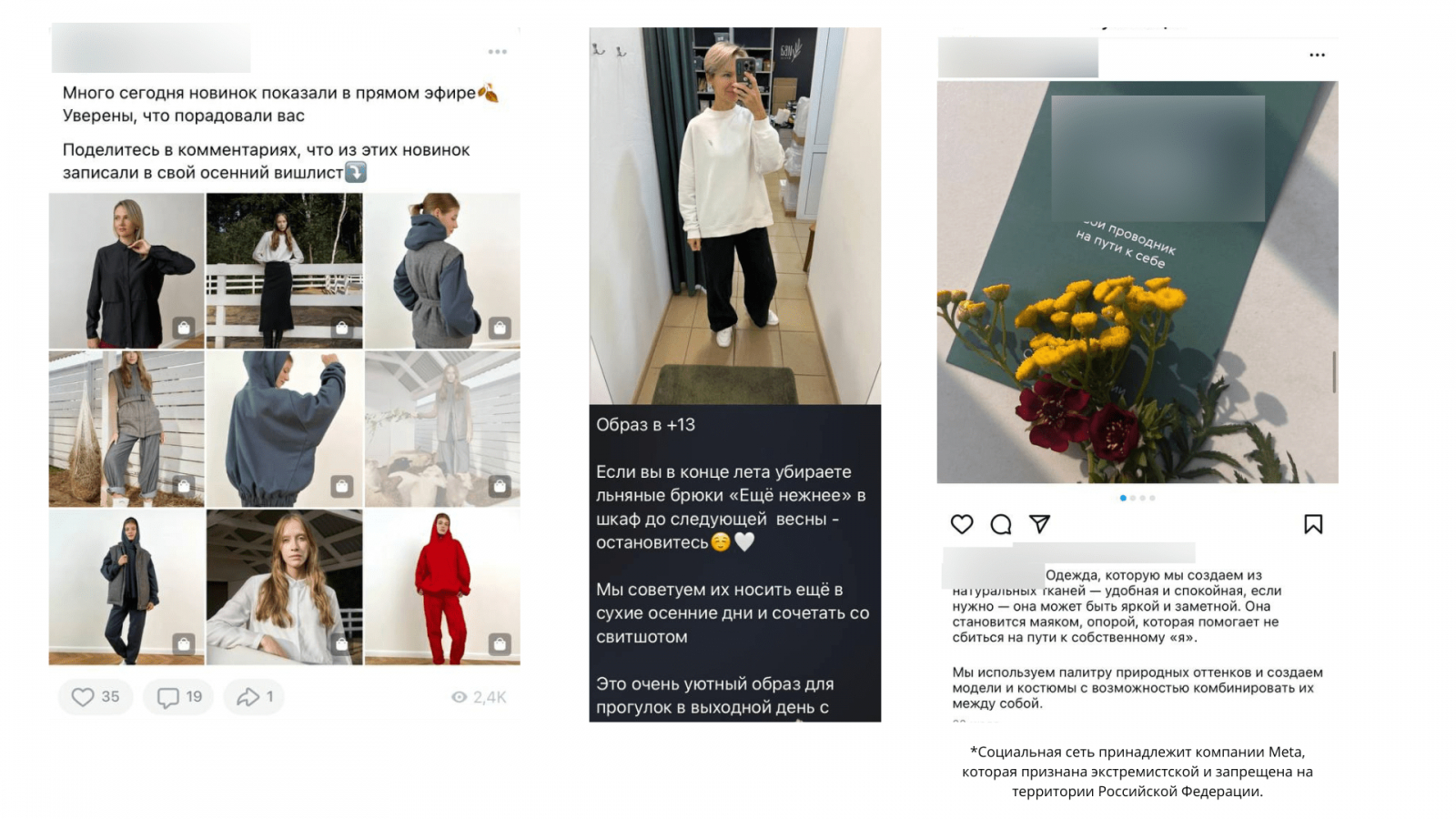
Task: Tap the comment bubble on the right post
Action: pyautogui.click(x=1001, y=524)
